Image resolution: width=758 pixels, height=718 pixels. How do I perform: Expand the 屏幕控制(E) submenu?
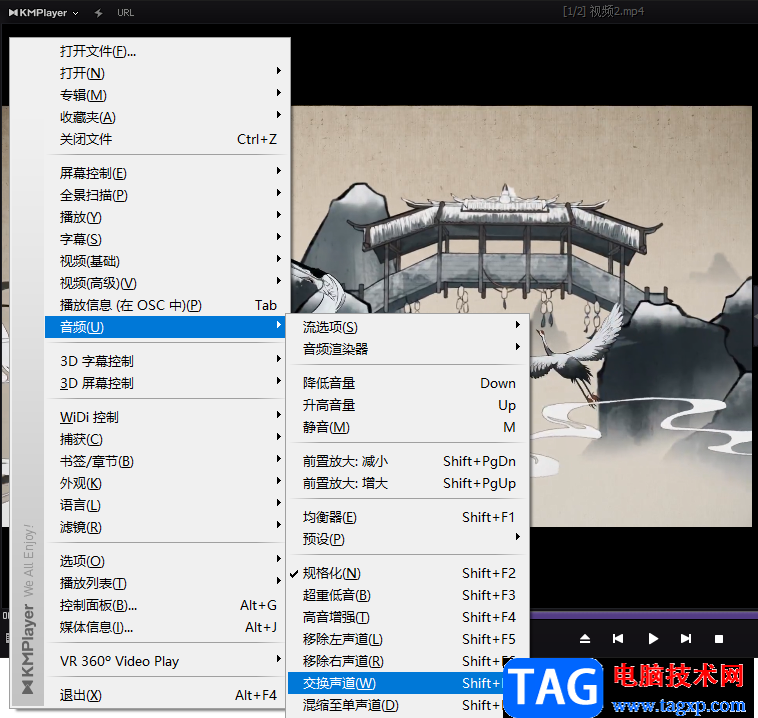tap(167, 173)
